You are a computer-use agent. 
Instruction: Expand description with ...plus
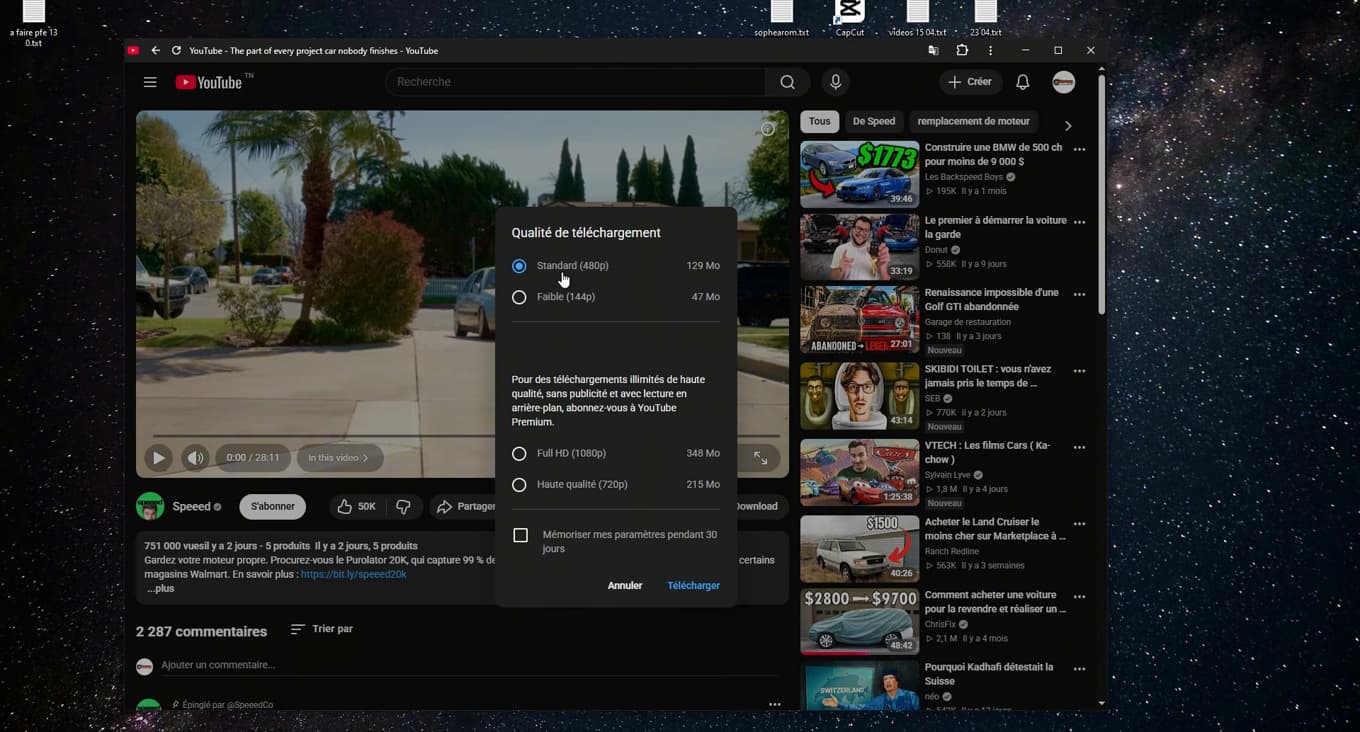pos(161,589)
